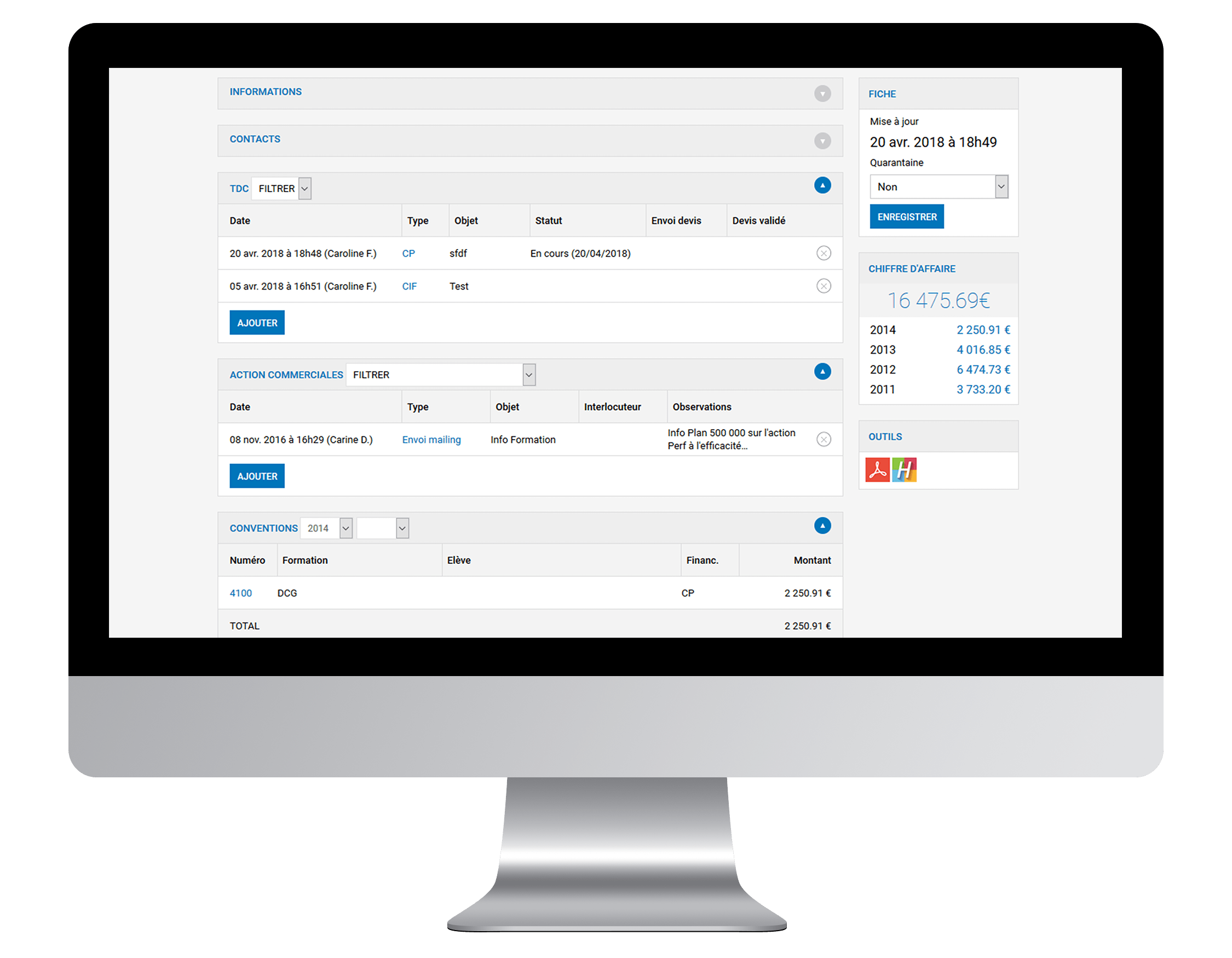Click the H (Highrise) tool icon
Image resolution: width=1232 pixels, height=958 pixels.
tap(904, 468)
